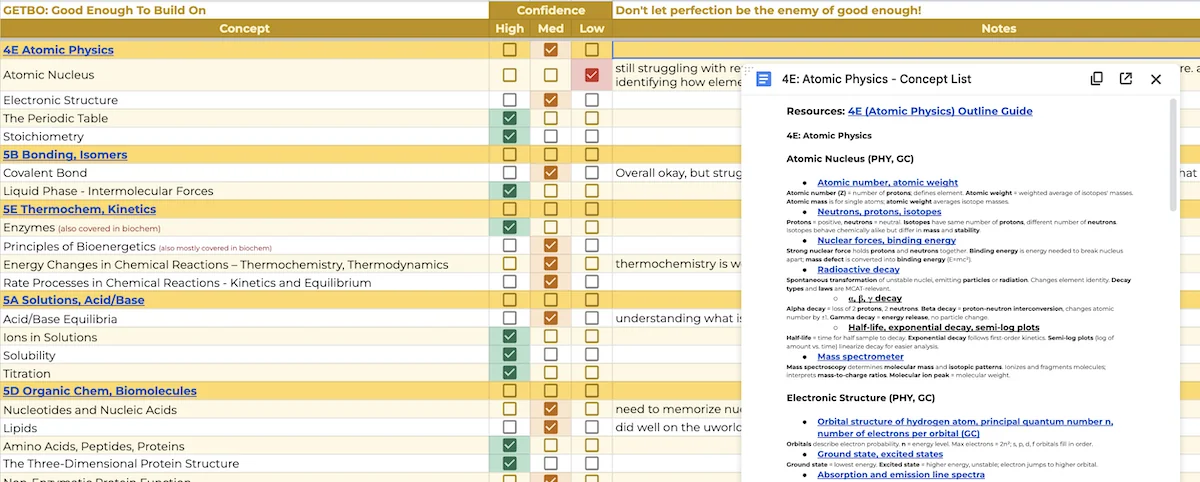Open 4E (Atomic Physics) Outline Guide link
The height and width of the screenshot is (482, 1200).
coord(940,111)
